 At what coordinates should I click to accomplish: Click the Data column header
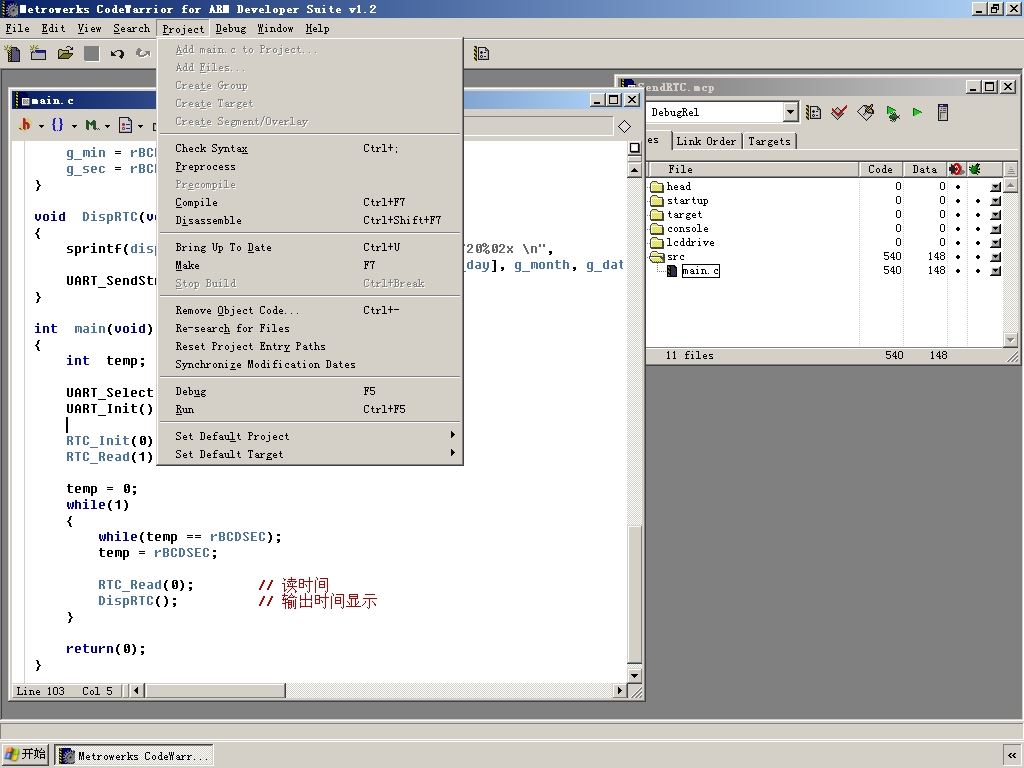(x=925, y=169)
